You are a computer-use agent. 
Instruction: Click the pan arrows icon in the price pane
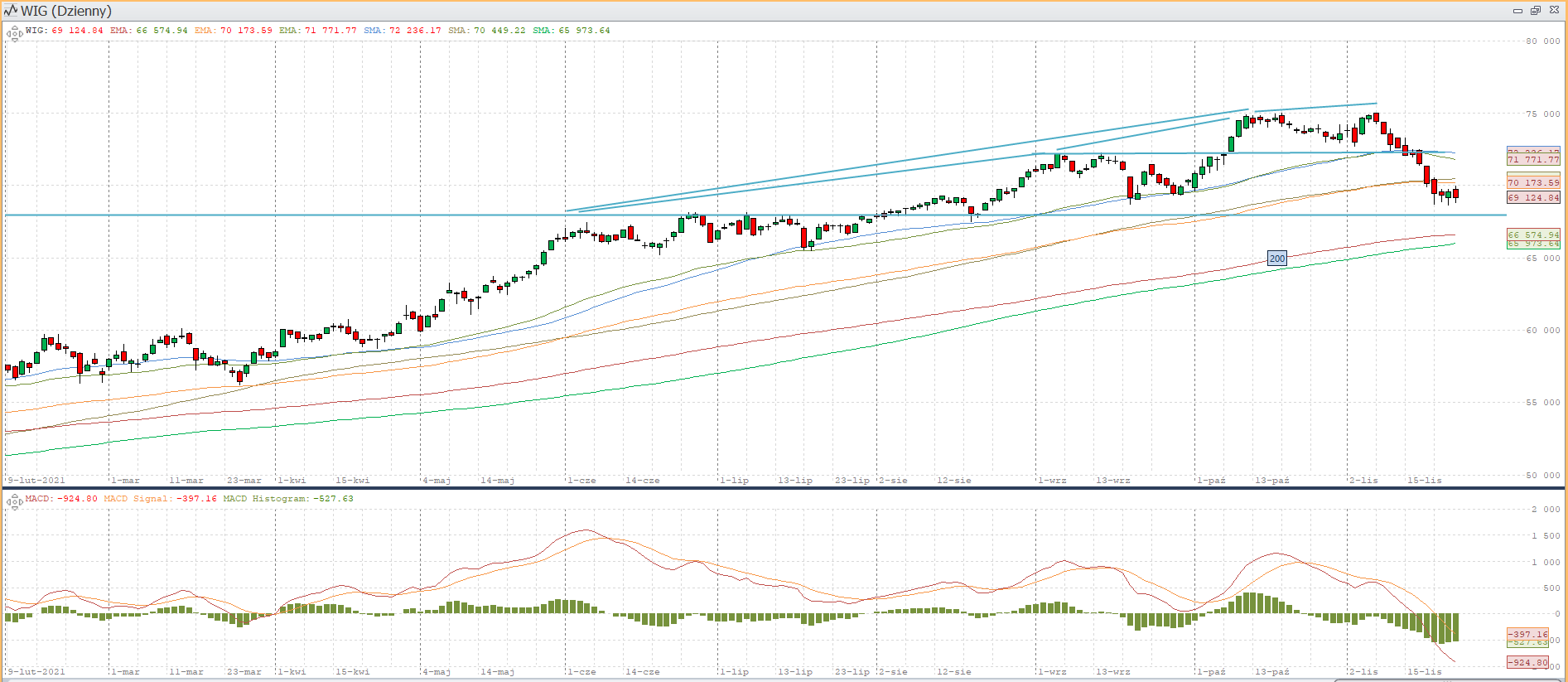point(14,34)
